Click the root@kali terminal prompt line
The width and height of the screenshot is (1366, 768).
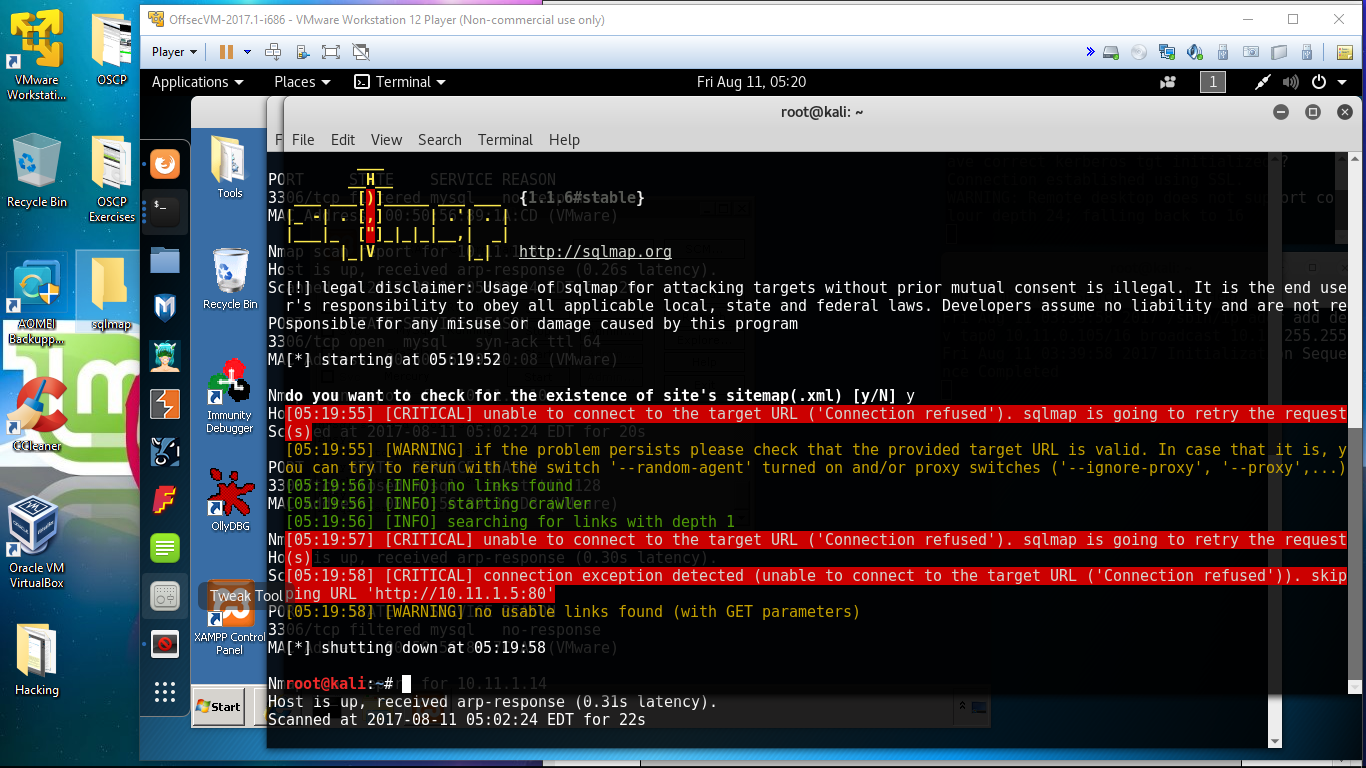[349, 684]
